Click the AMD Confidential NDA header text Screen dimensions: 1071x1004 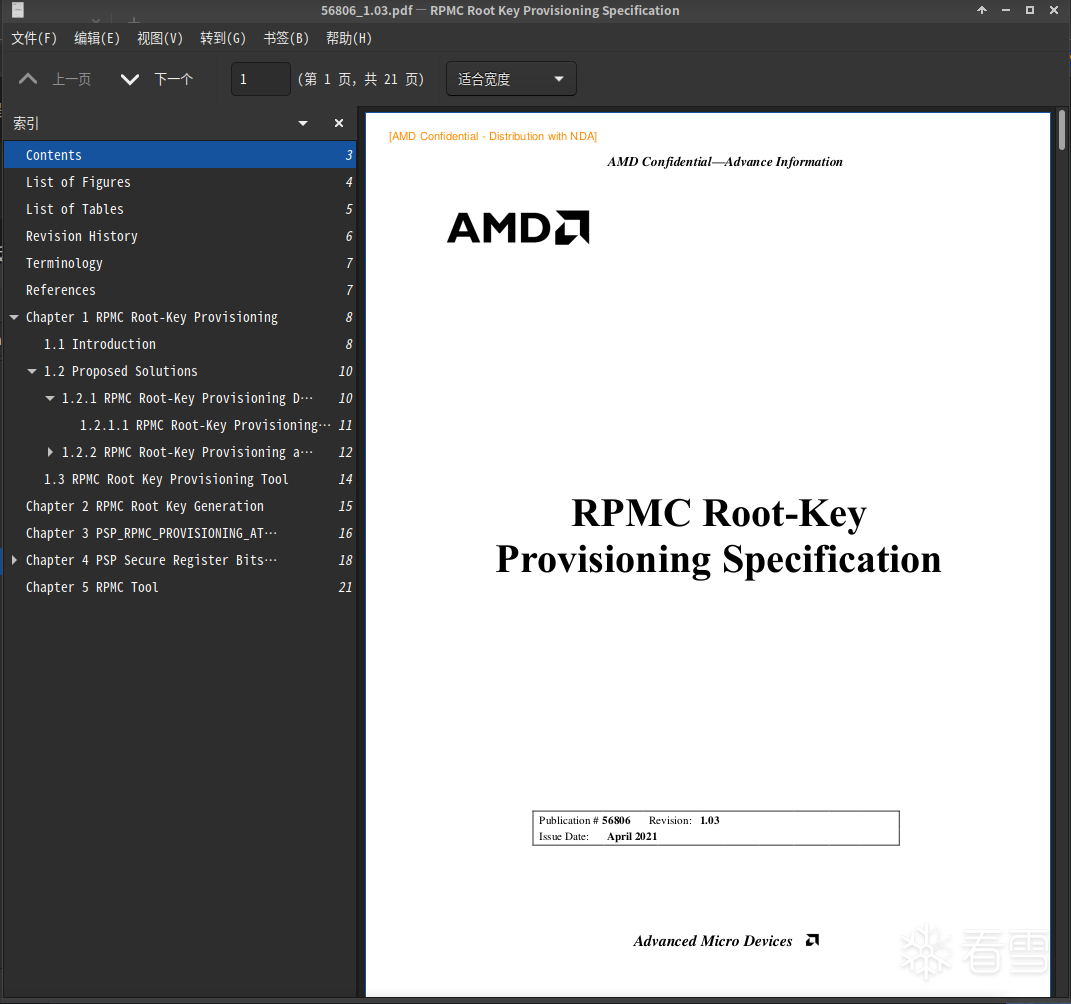coord(492,137)
